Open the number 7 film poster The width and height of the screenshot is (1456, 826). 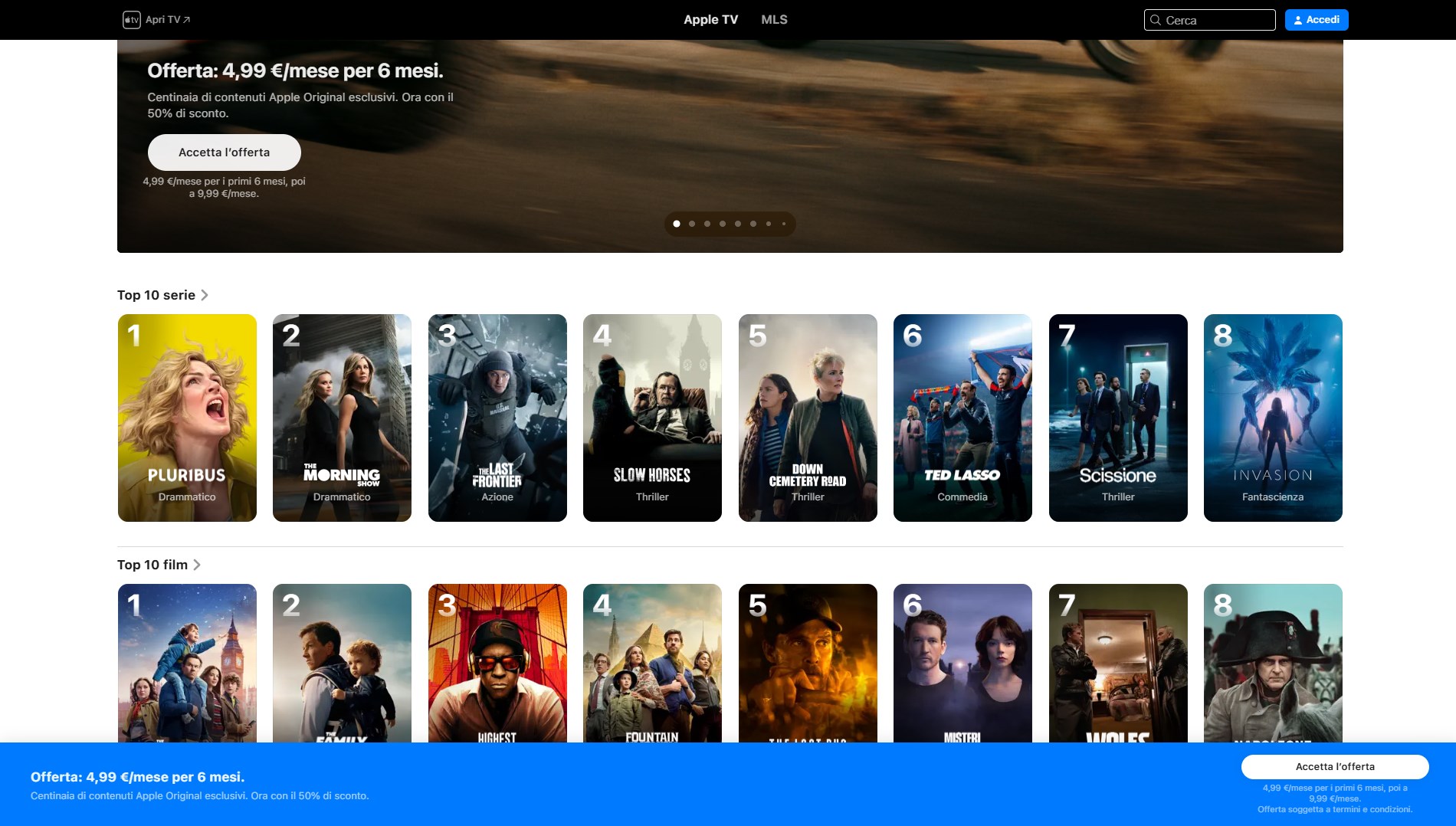pyautogui.click(x=1118, y=663)
